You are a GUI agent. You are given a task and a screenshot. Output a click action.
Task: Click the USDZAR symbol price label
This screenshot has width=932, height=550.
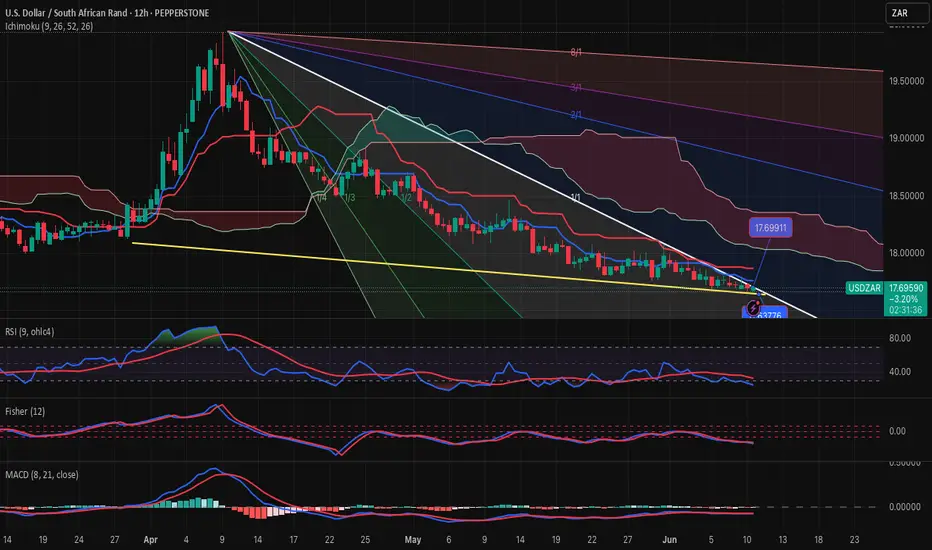coord(864,288)
